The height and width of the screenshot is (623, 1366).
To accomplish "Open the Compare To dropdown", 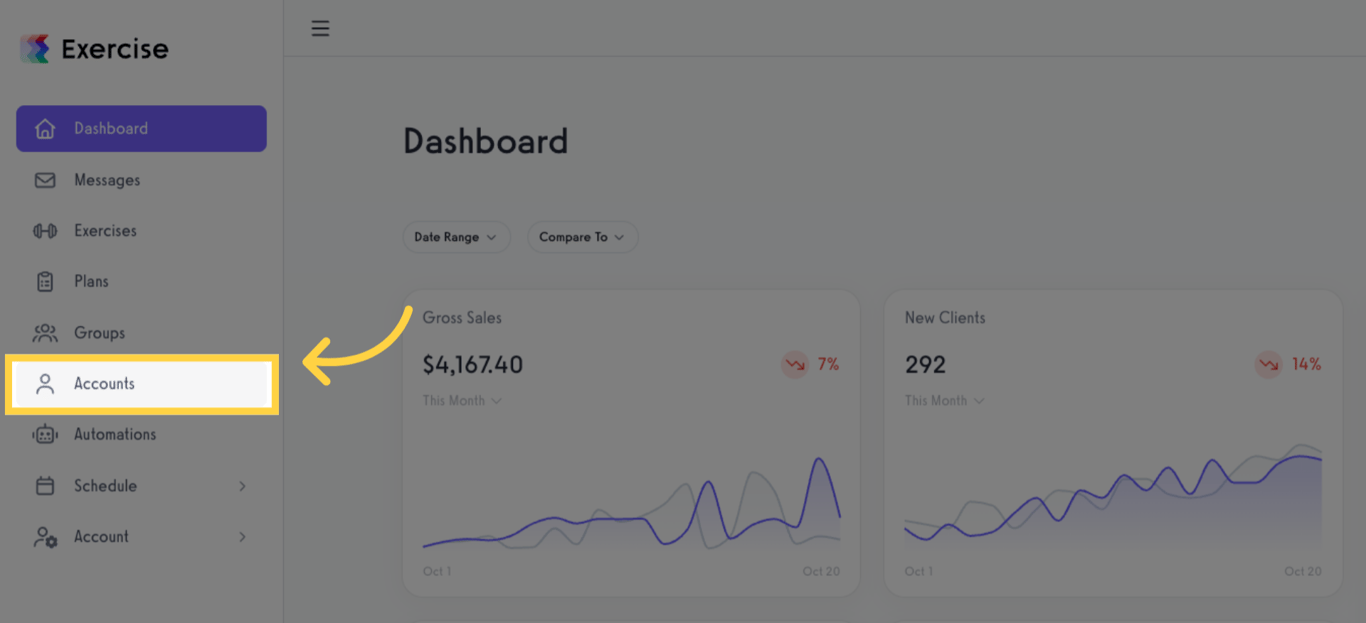I will tap(582, 237).
